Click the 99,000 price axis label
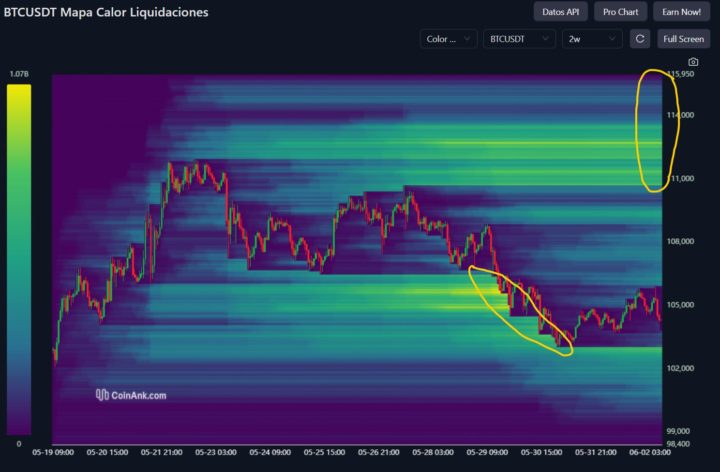Screen dimensions: 720x472 [x=678, y=431]
